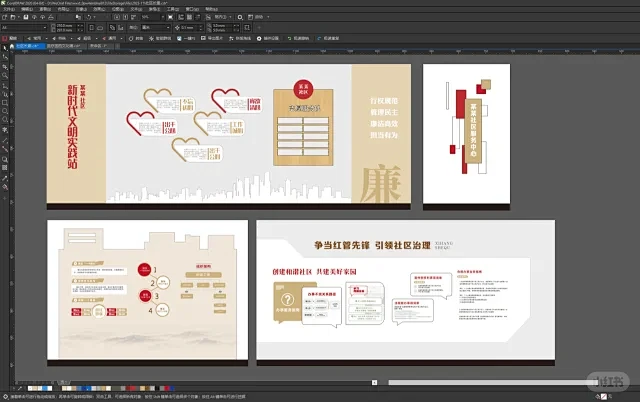Click the 智能群组 button
Image resolution: width=640 pixels, height=402 pixels.
point(165,38)
